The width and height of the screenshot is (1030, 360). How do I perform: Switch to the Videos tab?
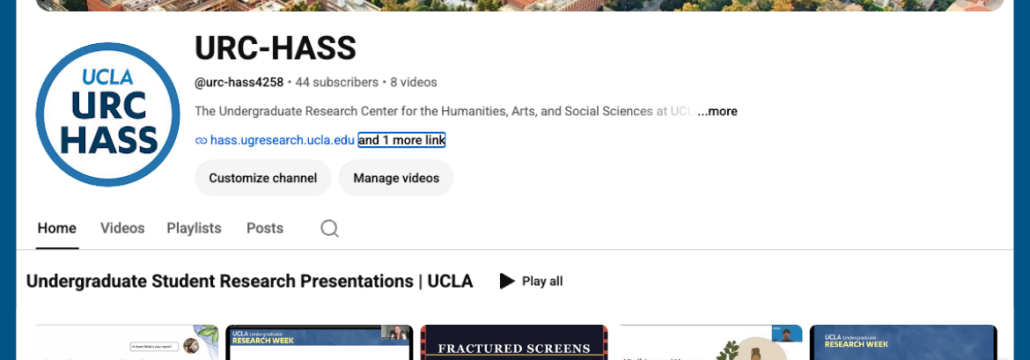(122, 228)
